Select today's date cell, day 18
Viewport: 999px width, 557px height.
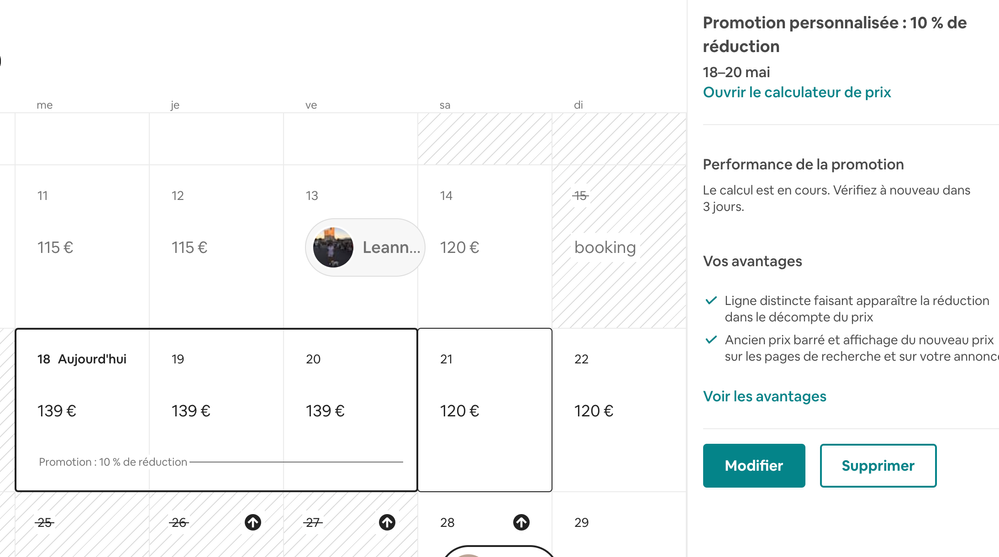click(82, 400)
